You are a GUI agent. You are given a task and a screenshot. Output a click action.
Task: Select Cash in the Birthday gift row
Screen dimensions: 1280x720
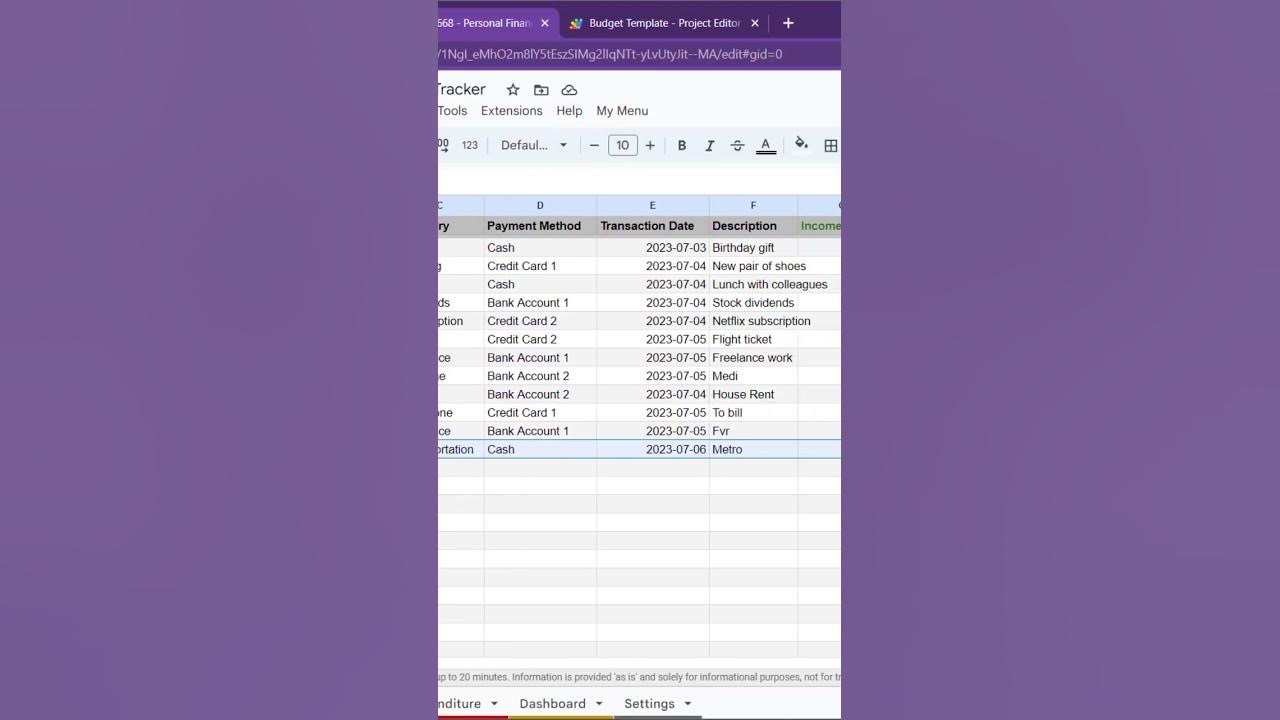[x=540, y=247]
